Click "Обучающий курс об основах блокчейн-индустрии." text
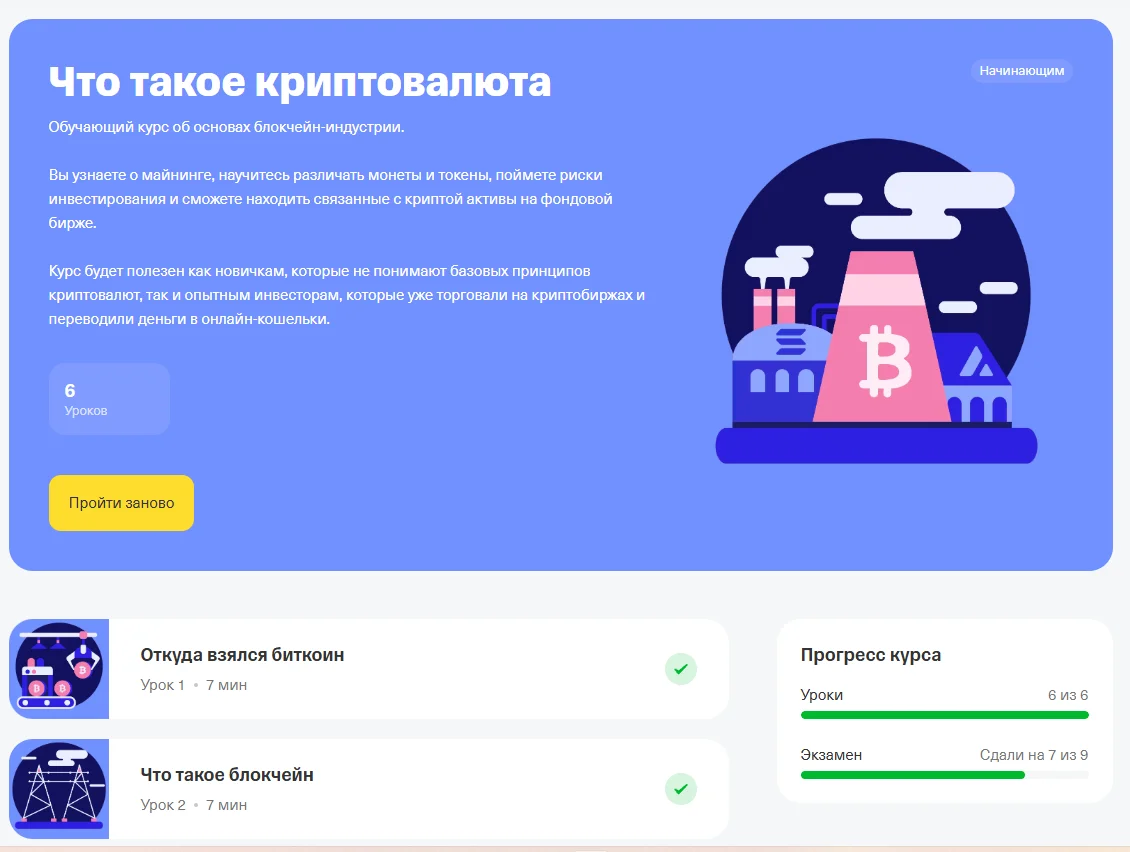This screenshot has height=852, width=1130. coord(226,127)
